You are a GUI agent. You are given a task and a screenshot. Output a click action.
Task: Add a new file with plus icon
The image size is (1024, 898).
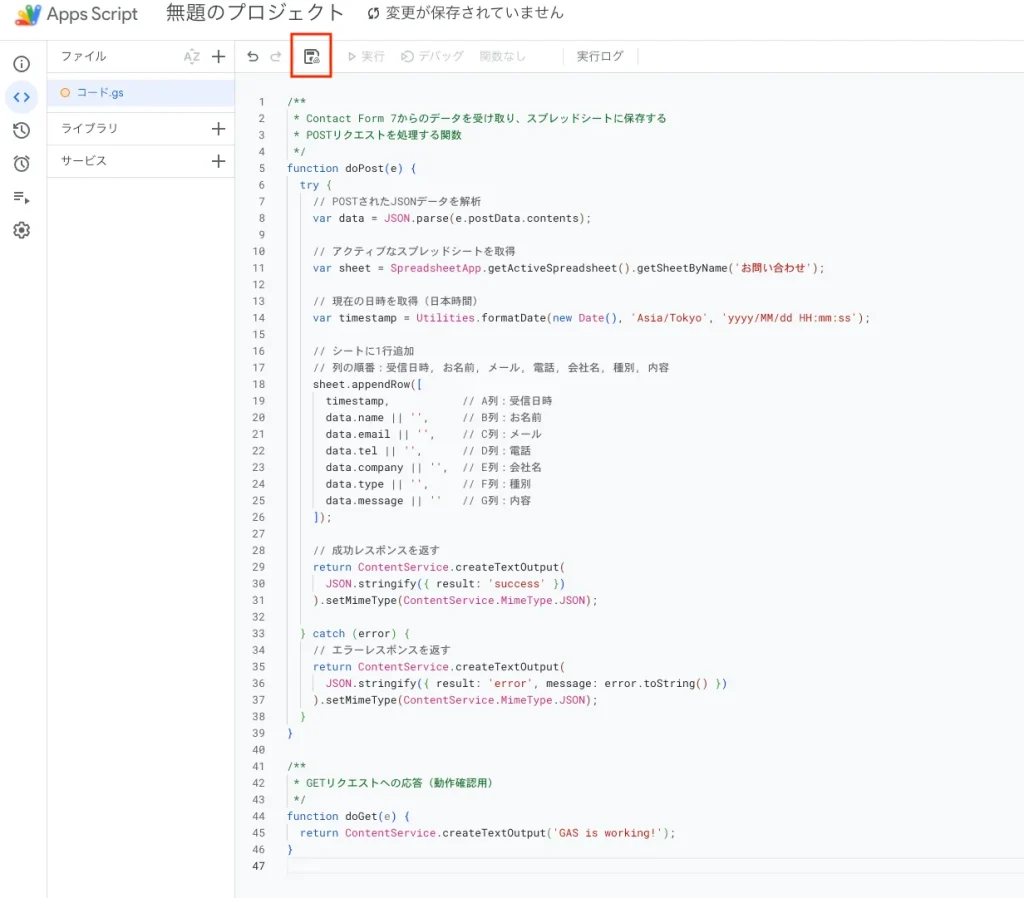218,57
